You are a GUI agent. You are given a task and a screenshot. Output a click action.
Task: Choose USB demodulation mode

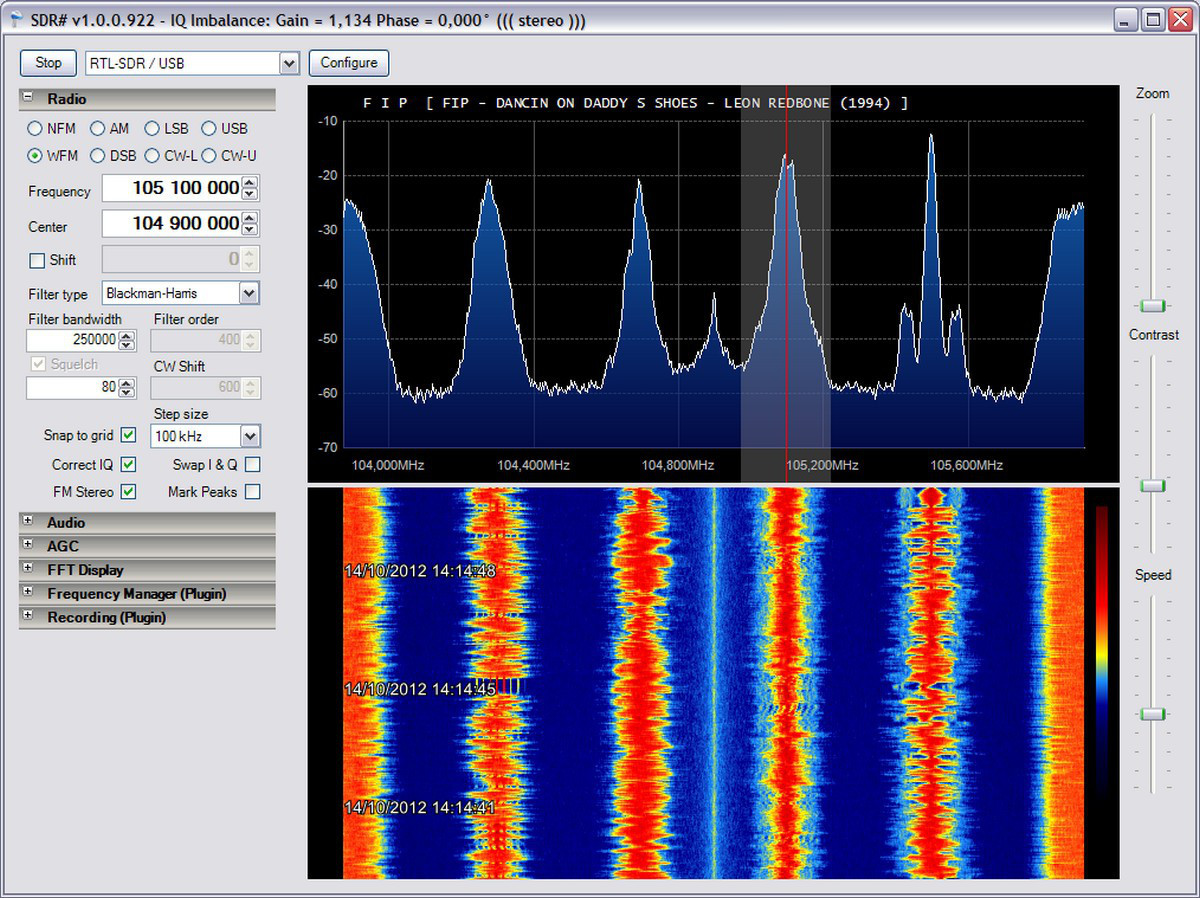(209, 129)
